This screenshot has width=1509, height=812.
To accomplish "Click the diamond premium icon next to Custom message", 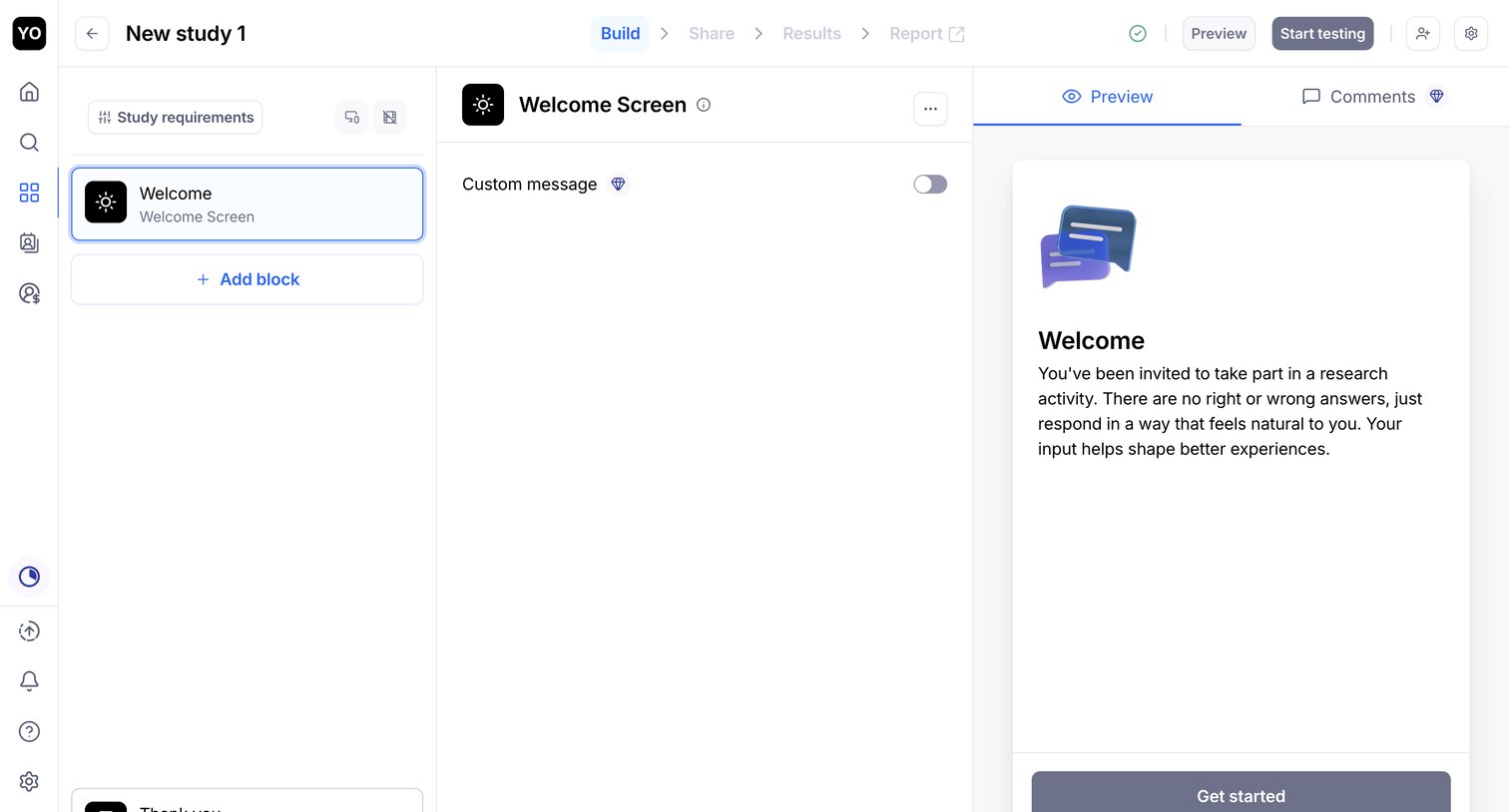I will tap(618, 184).
